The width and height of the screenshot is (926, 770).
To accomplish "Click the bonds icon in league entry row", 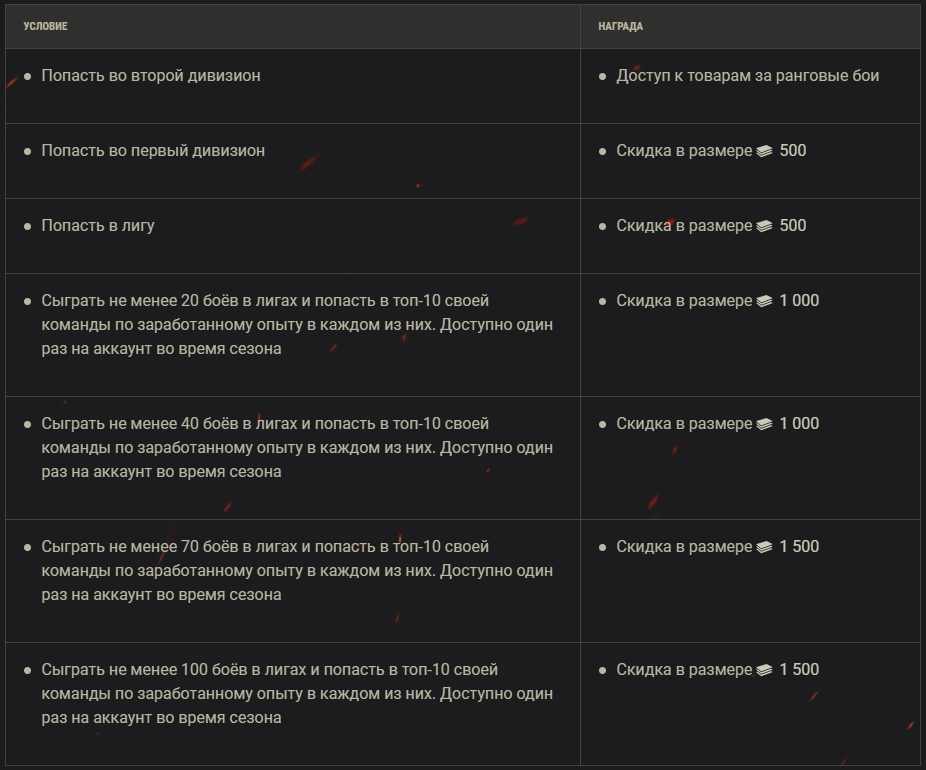I will pos(764,226).
